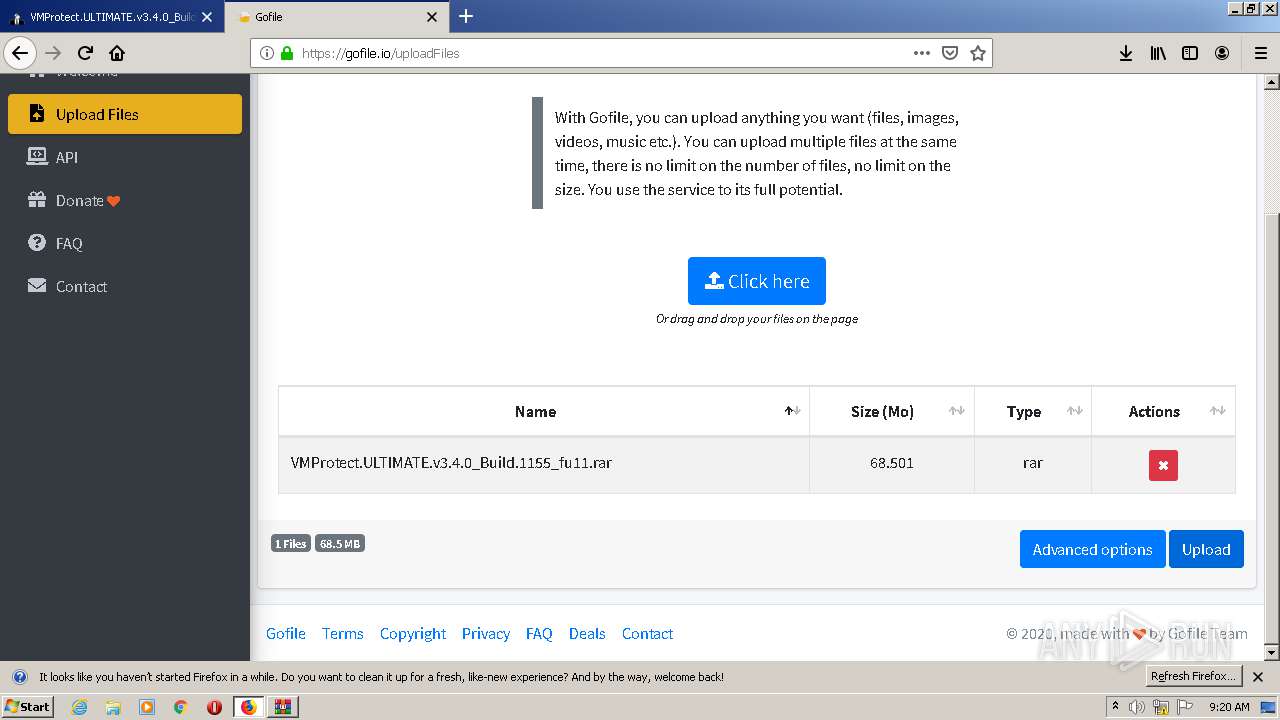Open the Windows Start menu

(x=28, y=706)
